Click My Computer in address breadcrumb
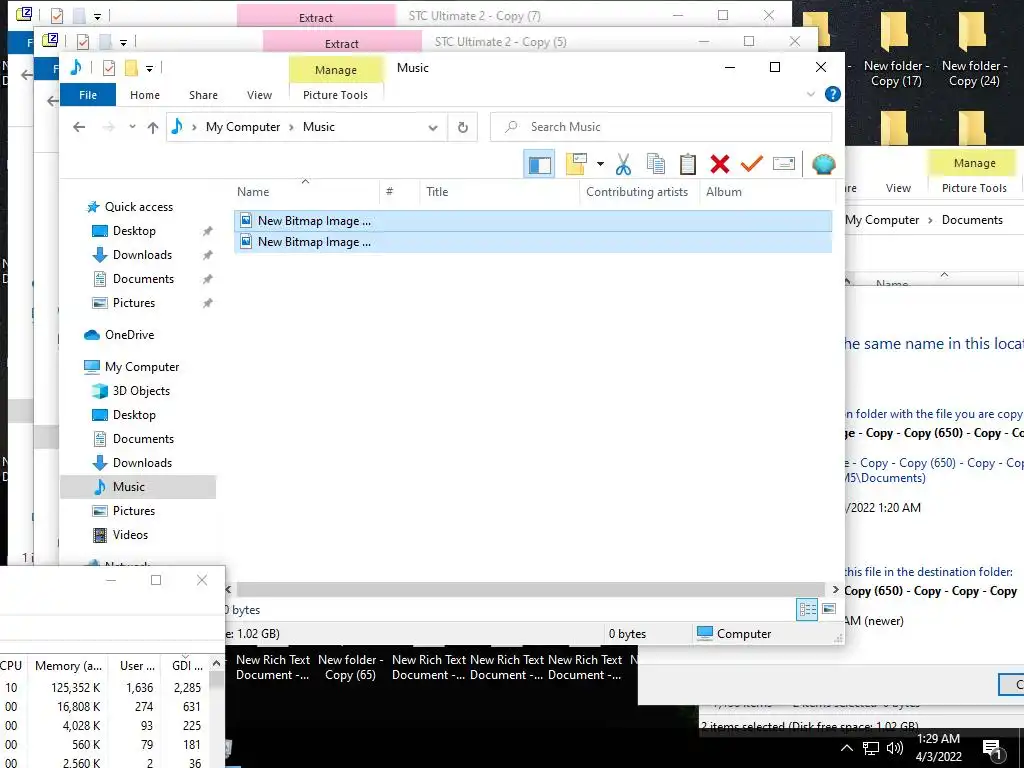The width and height of the screenshot is (1024, 768). pyautogui.click(x=243, y=127)
